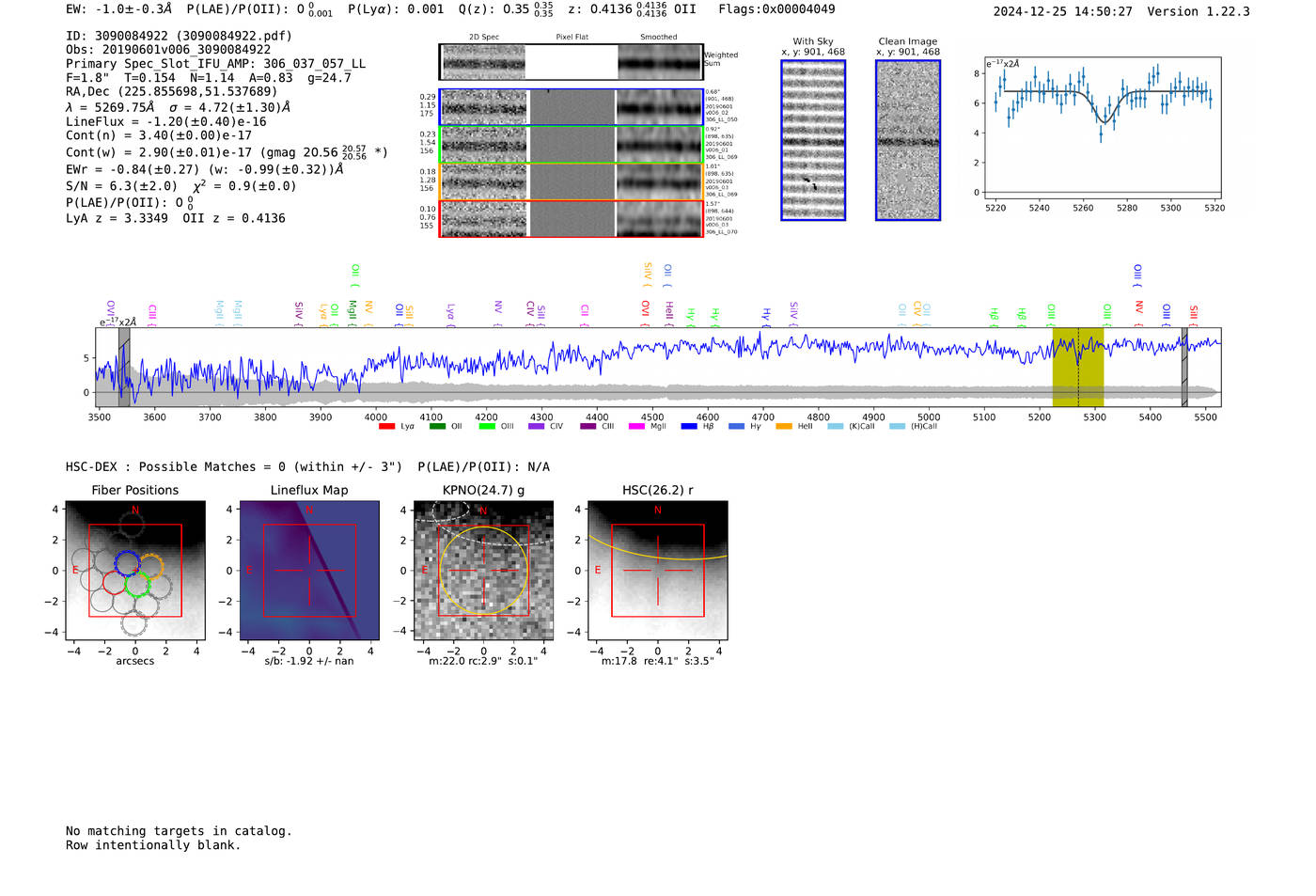1316x896 pixels.
Task: Click the blue Hβ legend swatch
Action: 689,427
